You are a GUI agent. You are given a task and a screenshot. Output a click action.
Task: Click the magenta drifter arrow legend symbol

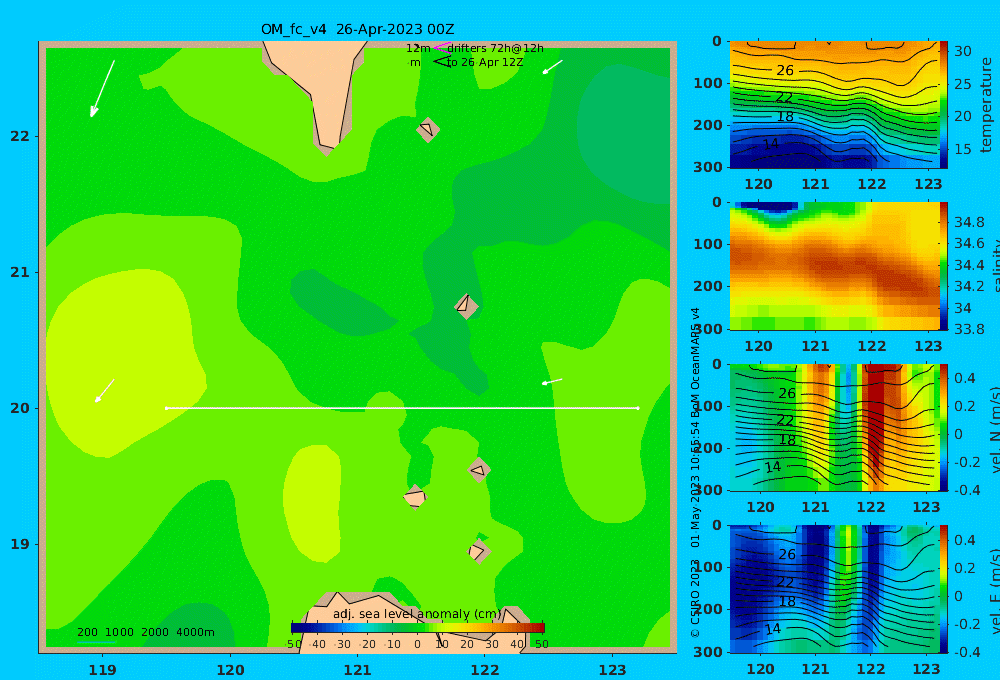pyautogui.click(x=441, y=48)
